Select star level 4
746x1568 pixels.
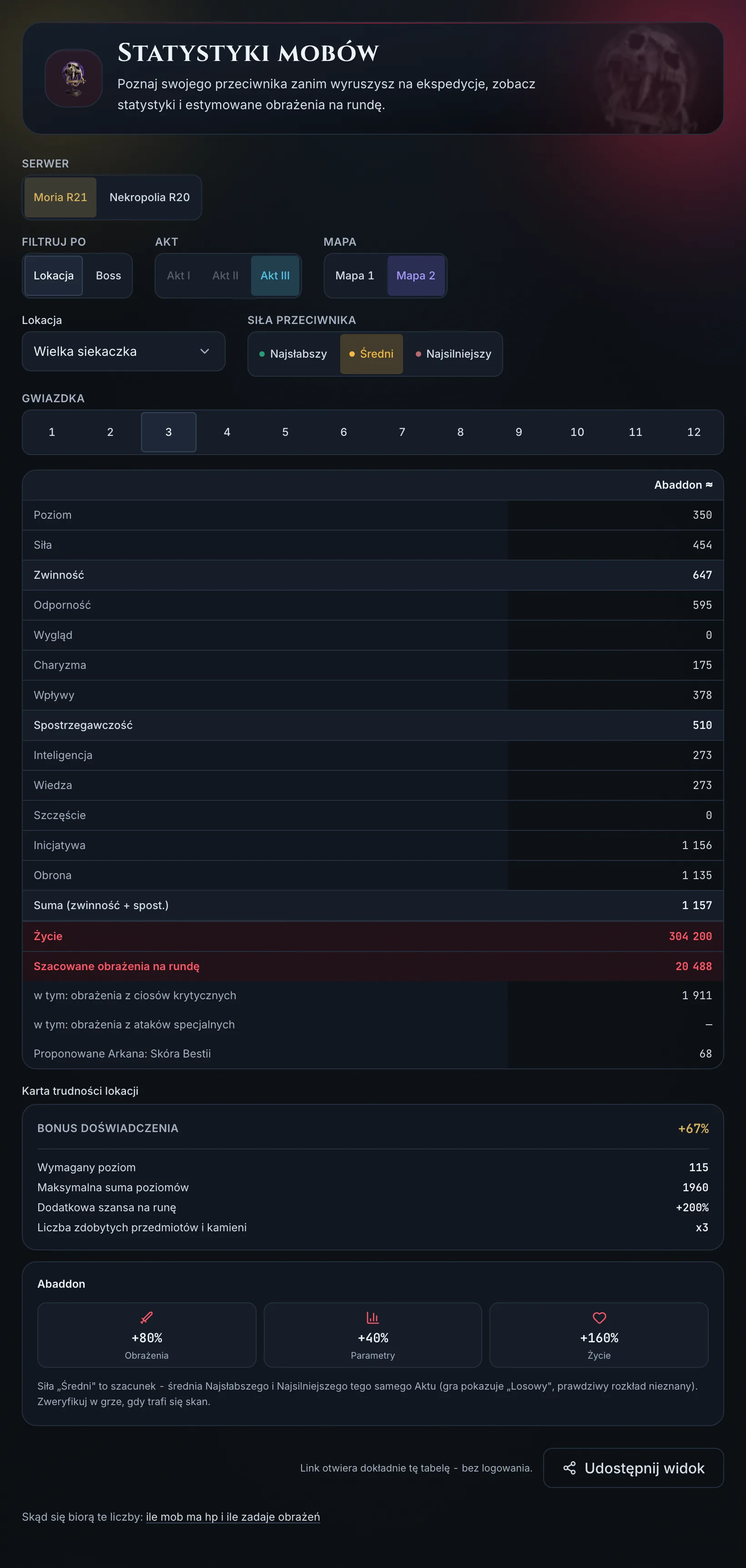pos(227,432)
